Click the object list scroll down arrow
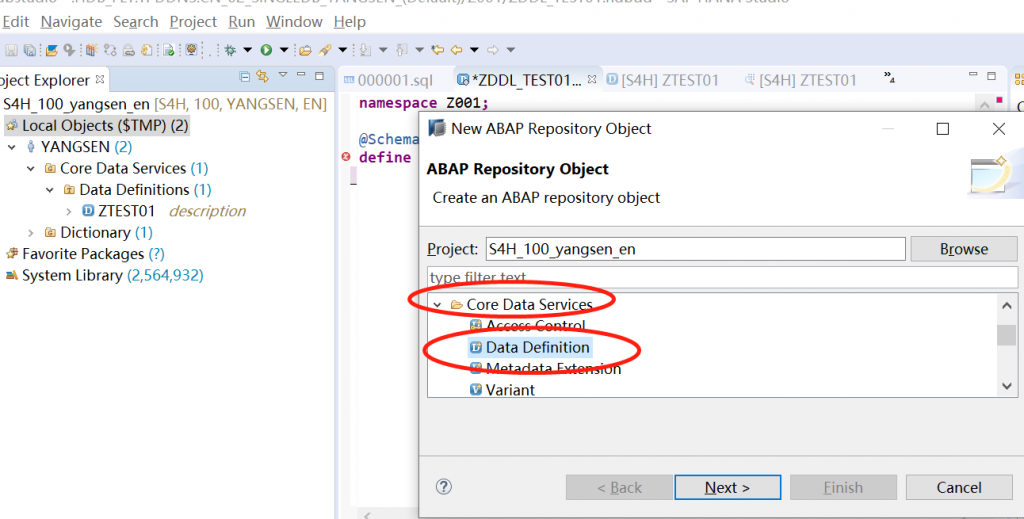 1007,385
